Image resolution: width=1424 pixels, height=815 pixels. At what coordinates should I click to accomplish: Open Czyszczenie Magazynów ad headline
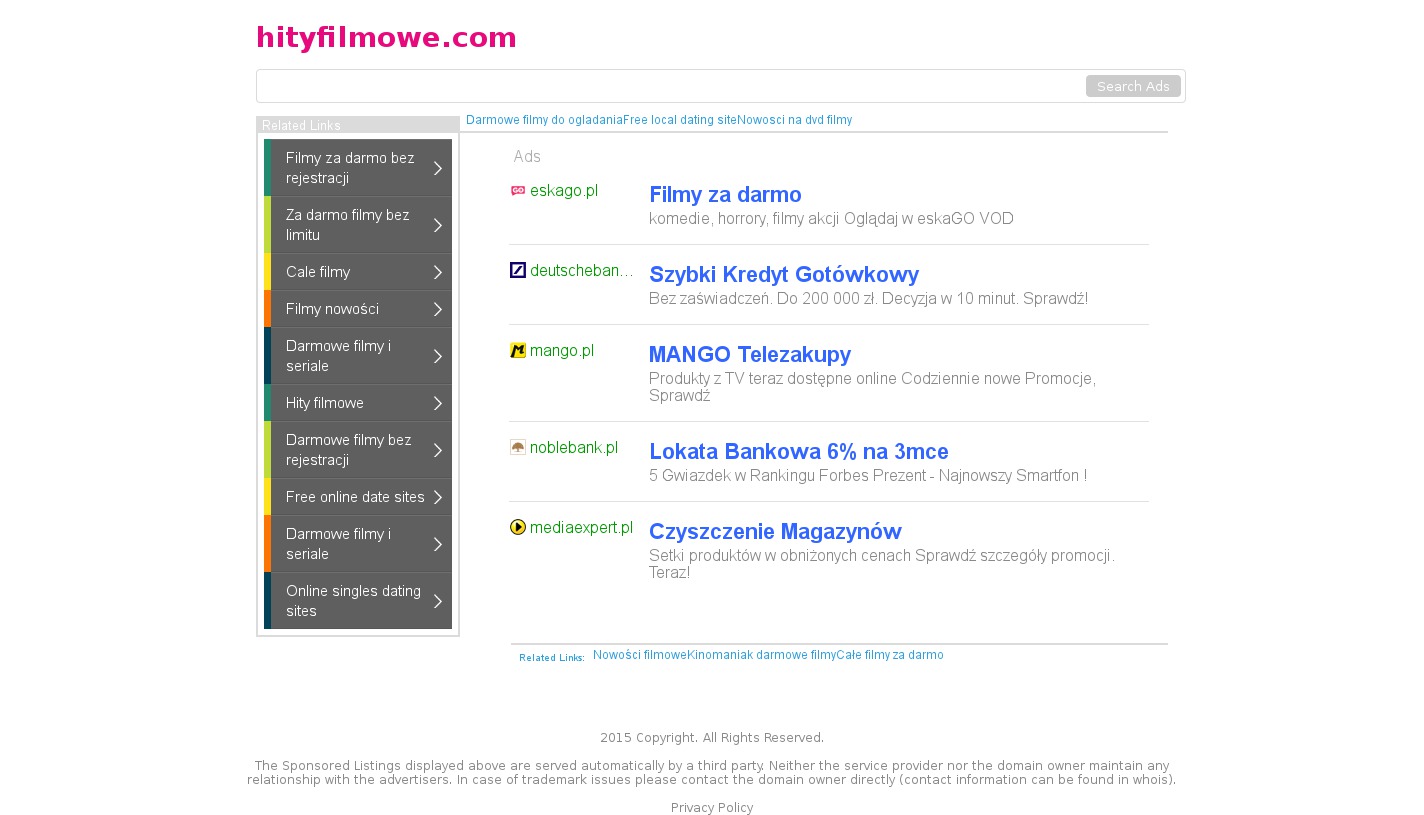click(775, 531)
